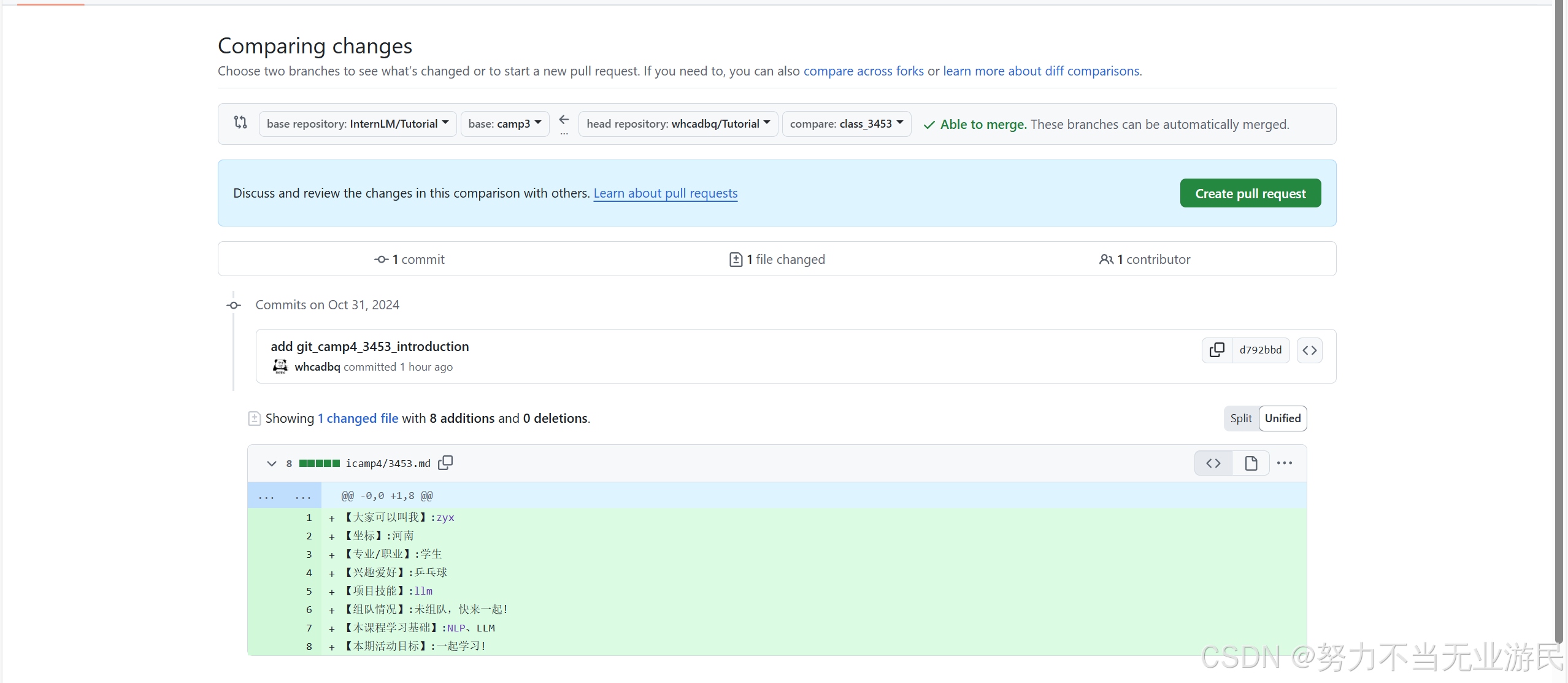
Task: Click the compare branches swap icon
Action: [240, 123]
